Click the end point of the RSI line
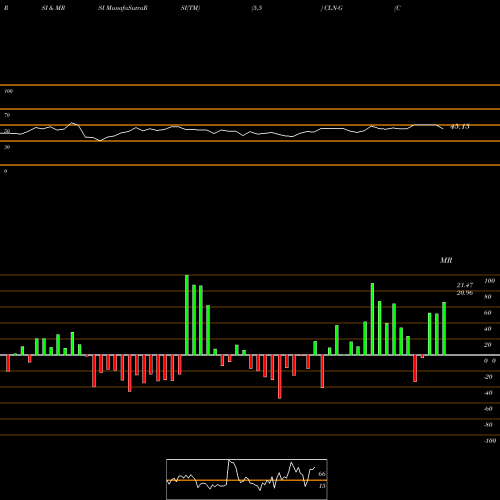 (443, 129)
